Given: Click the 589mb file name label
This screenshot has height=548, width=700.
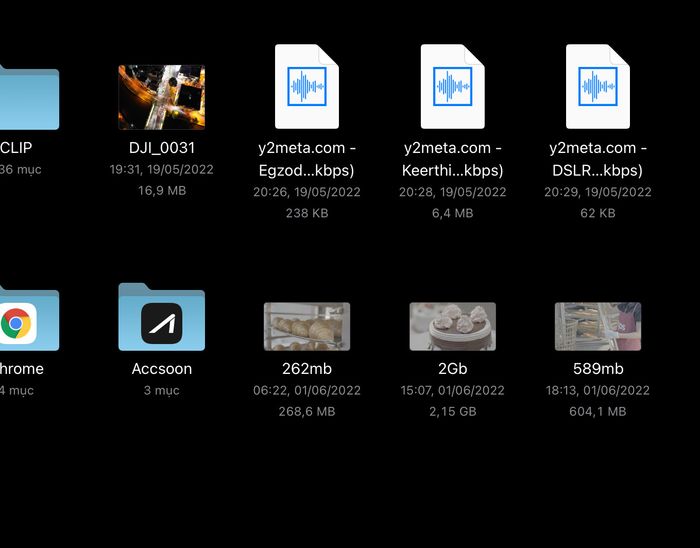Looking at the screenshot, I should pyautogui.click(x=597, y=368).
